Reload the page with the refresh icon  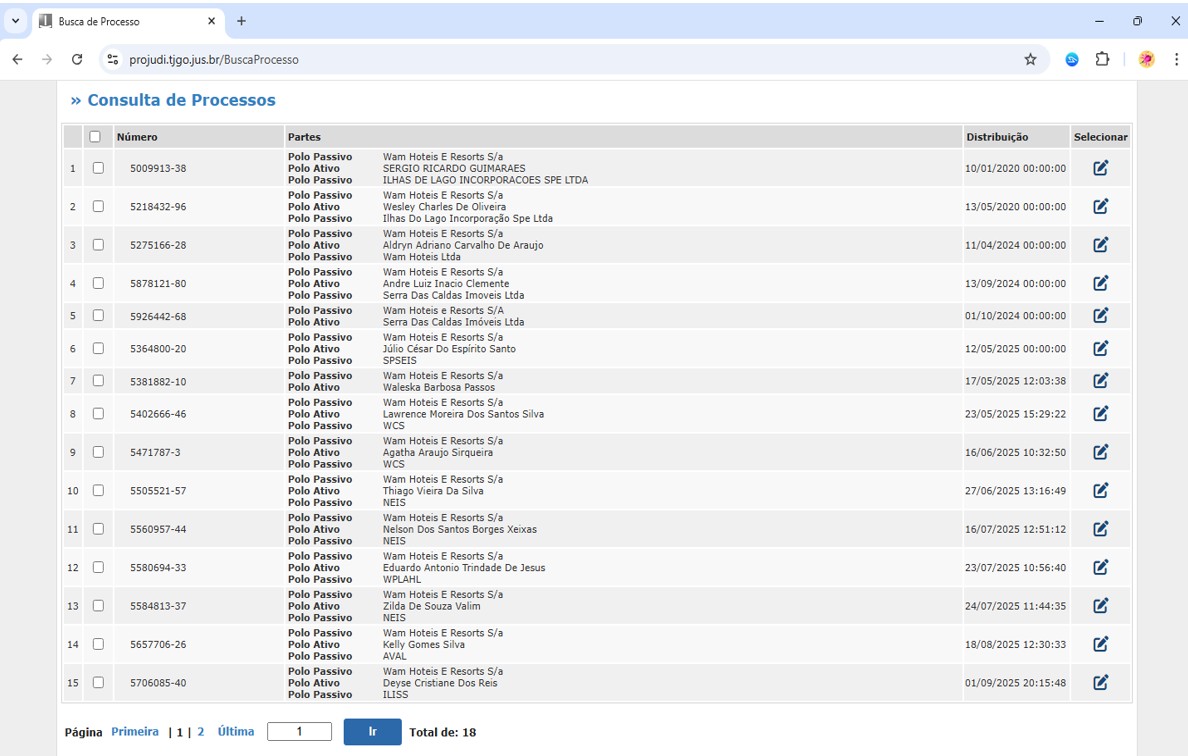(77, 60)
